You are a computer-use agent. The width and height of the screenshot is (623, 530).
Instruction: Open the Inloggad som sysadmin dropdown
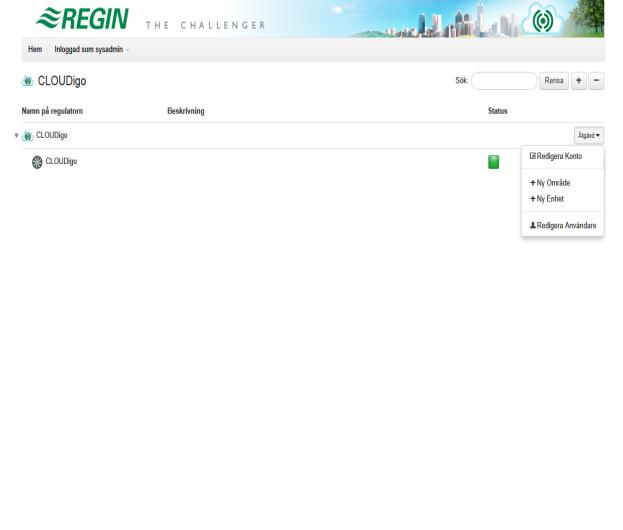(x=91, y=49)
